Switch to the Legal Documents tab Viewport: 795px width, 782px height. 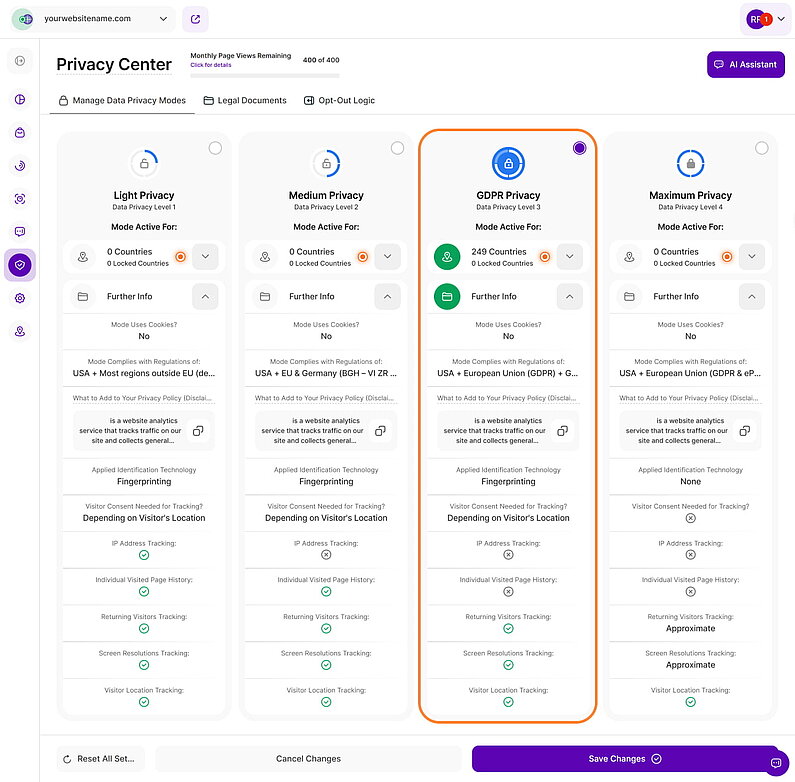point(245,101)
